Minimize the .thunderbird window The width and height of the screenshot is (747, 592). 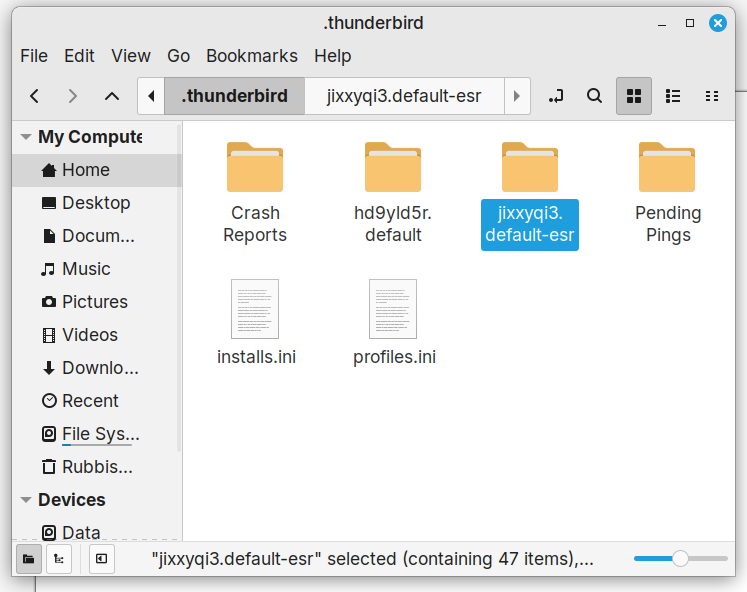(662, 23)
